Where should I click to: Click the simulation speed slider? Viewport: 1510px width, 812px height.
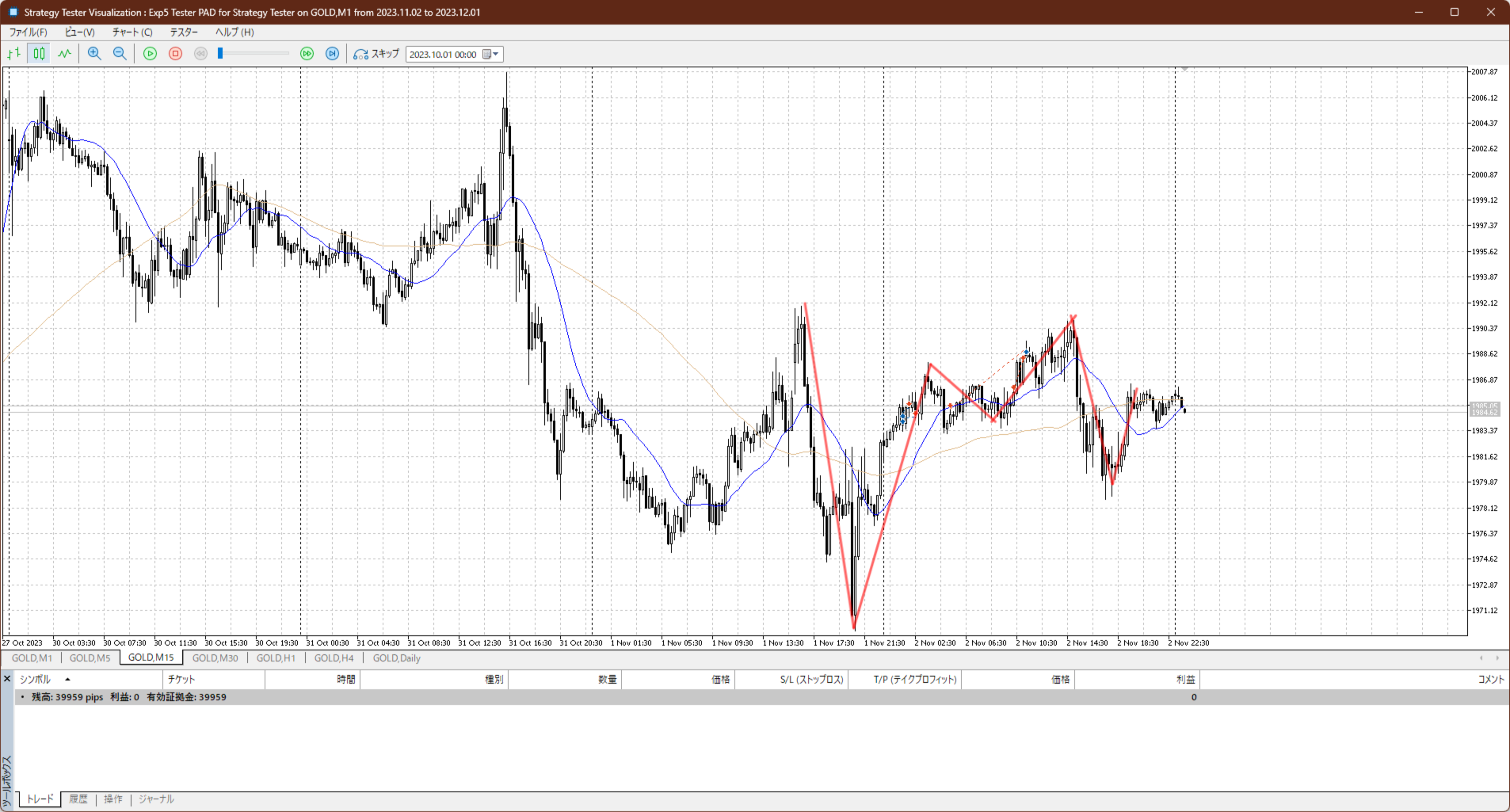coord(254,54)
